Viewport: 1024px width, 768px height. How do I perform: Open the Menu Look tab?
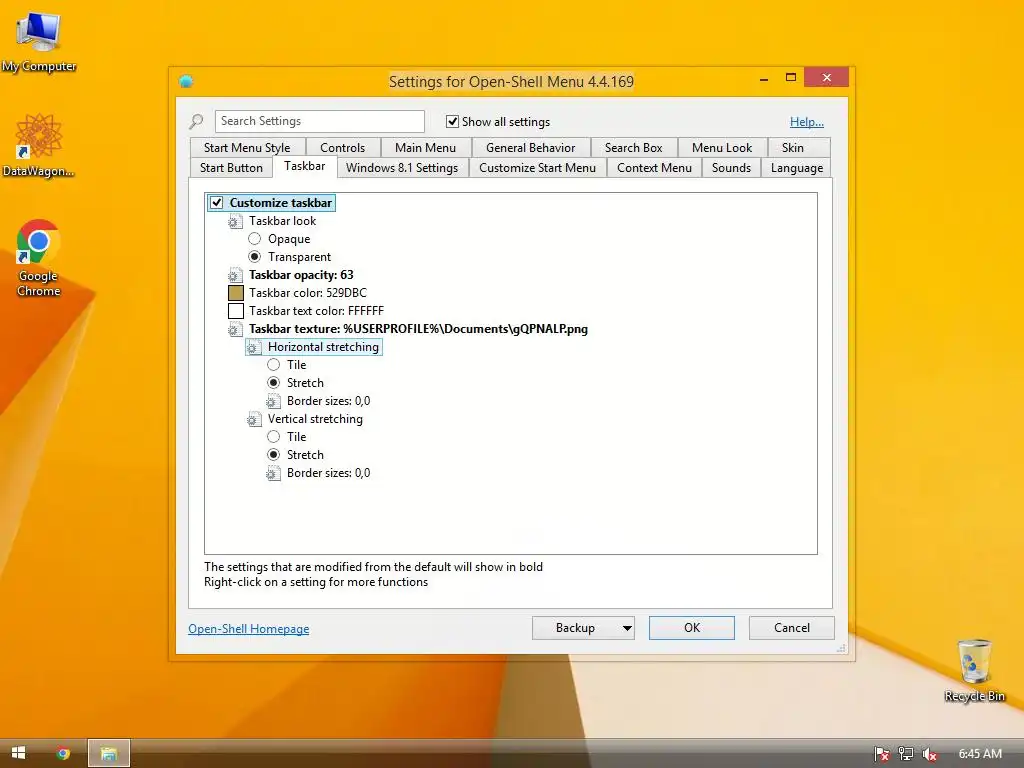point(722,148)
